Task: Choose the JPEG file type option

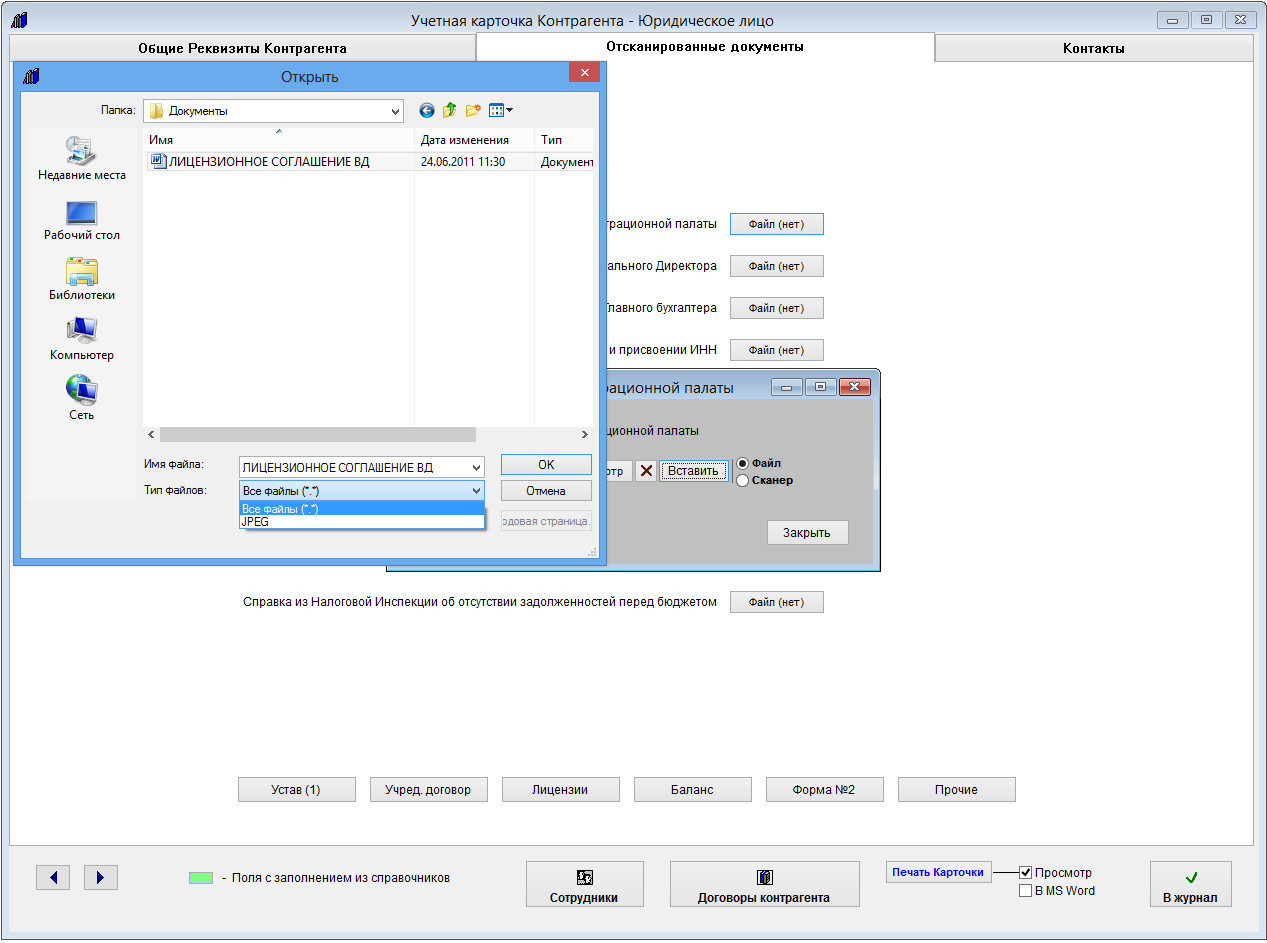Action: point(362,522)
